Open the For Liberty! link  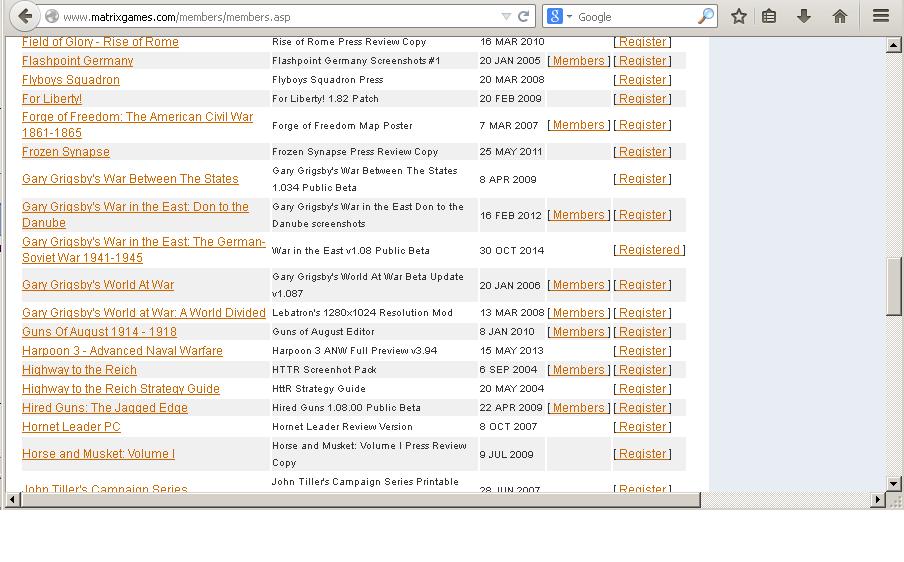(x=52, y=99)
